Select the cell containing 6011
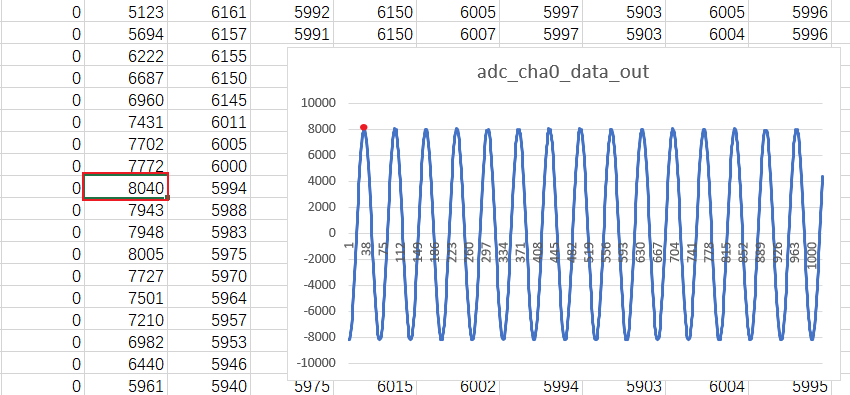 click(x=209, y=121)
